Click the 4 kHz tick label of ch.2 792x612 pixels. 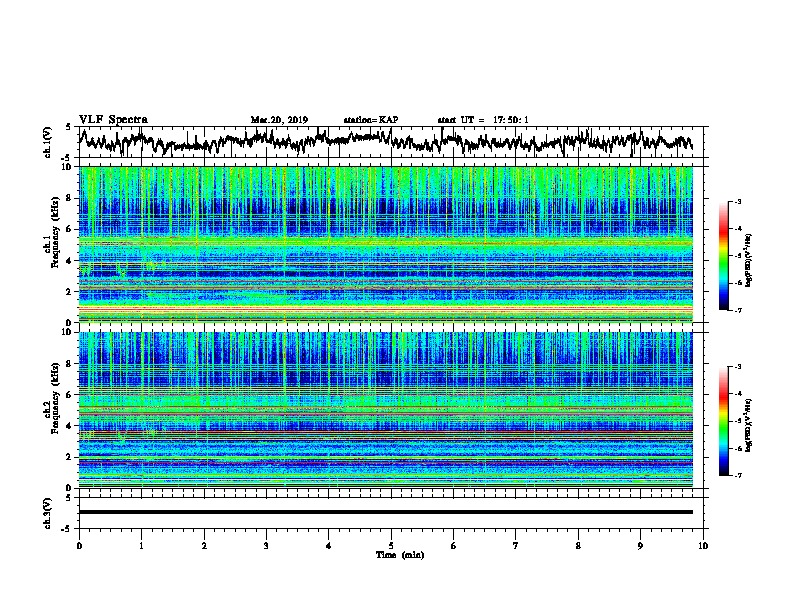click(70, 426)
